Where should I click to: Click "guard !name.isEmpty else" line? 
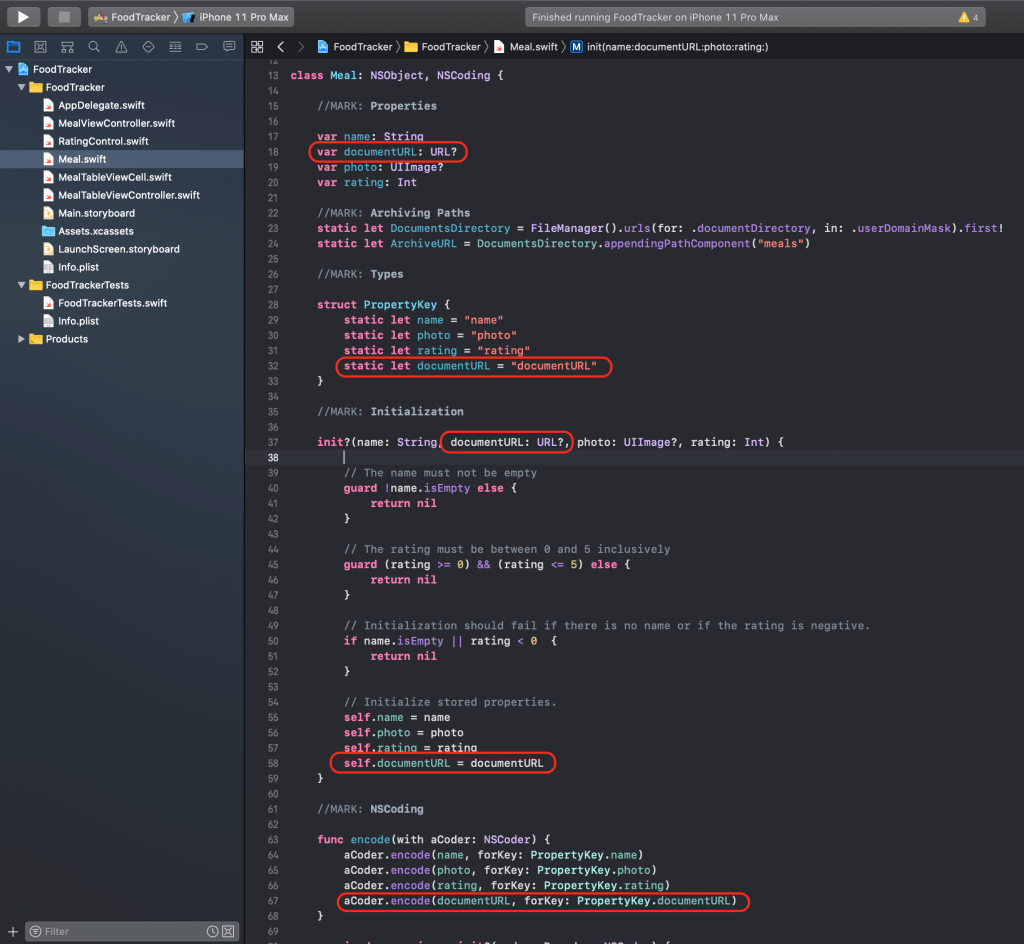(430, 488)
